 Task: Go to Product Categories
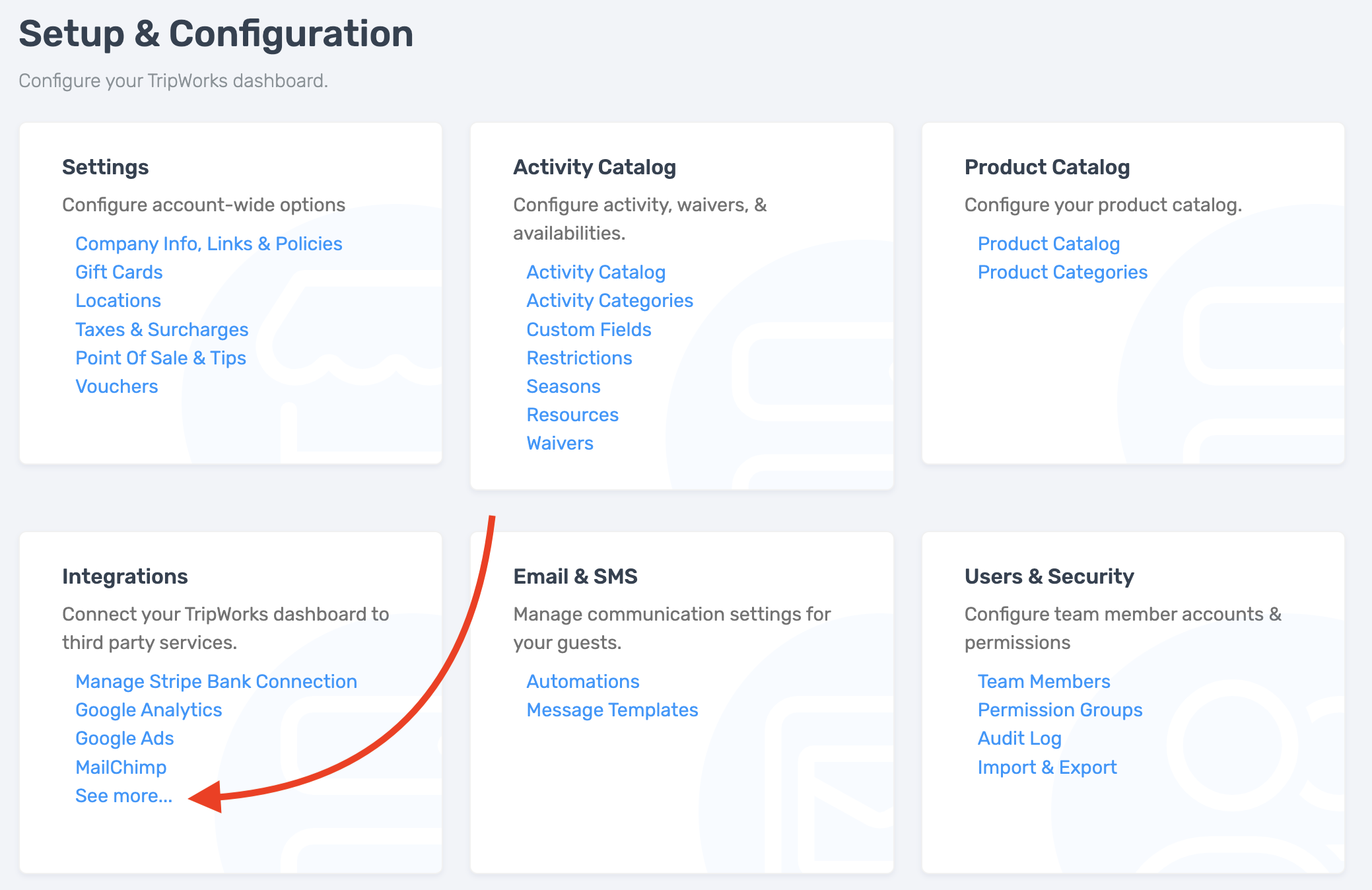pyautogui.click(x=1062, y=272)
